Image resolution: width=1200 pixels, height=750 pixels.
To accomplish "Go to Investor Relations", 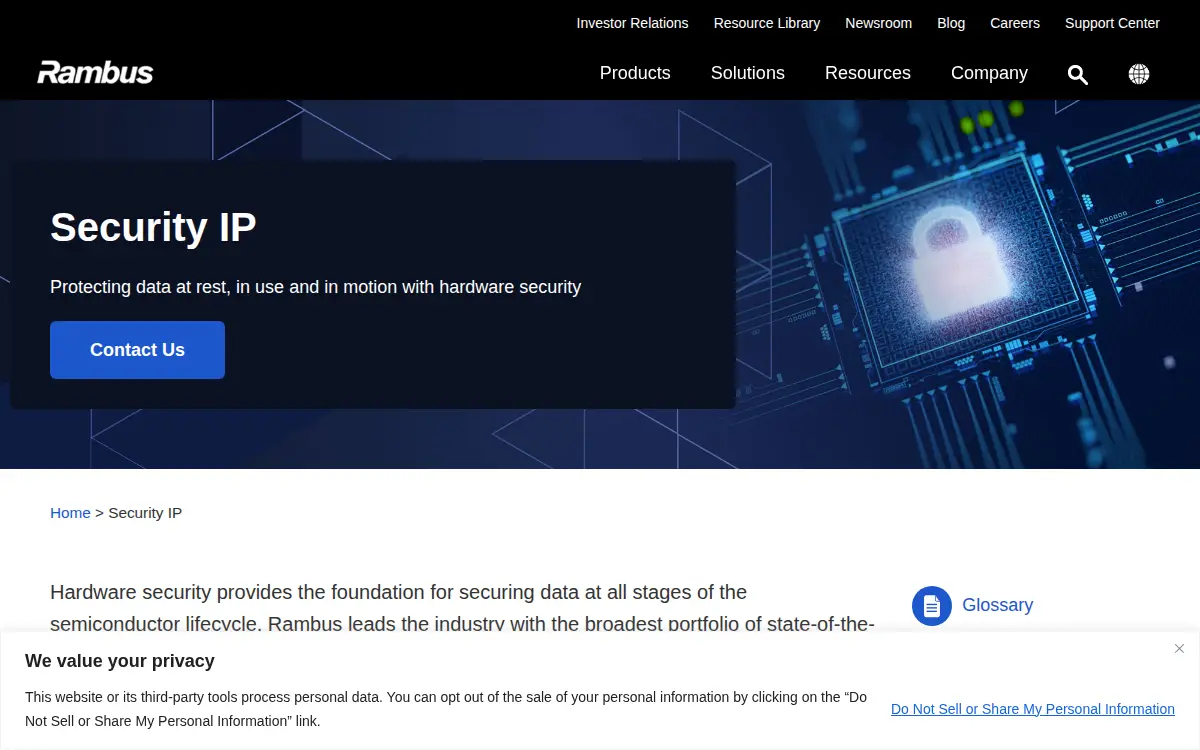I will (x=632, y=23).
